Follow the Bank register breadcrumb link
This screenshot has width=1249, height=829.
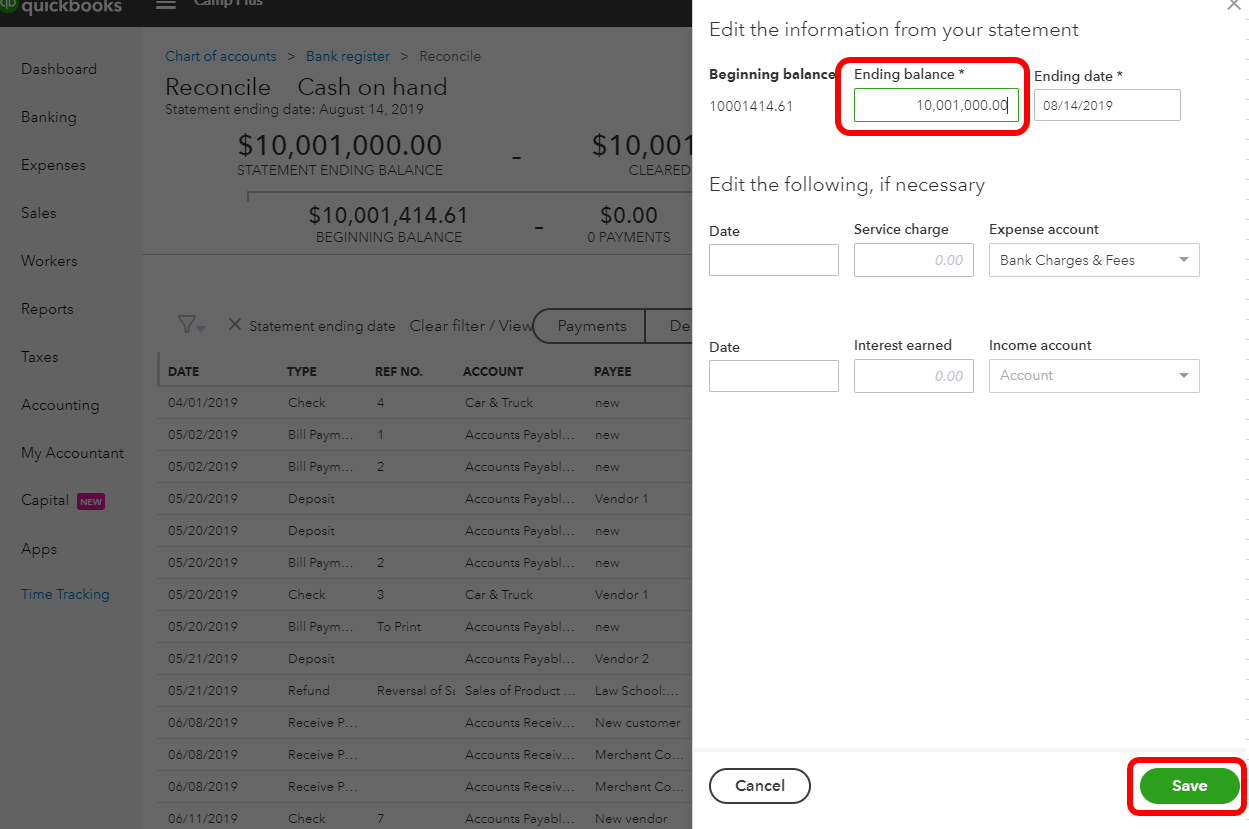pos(348,56)
